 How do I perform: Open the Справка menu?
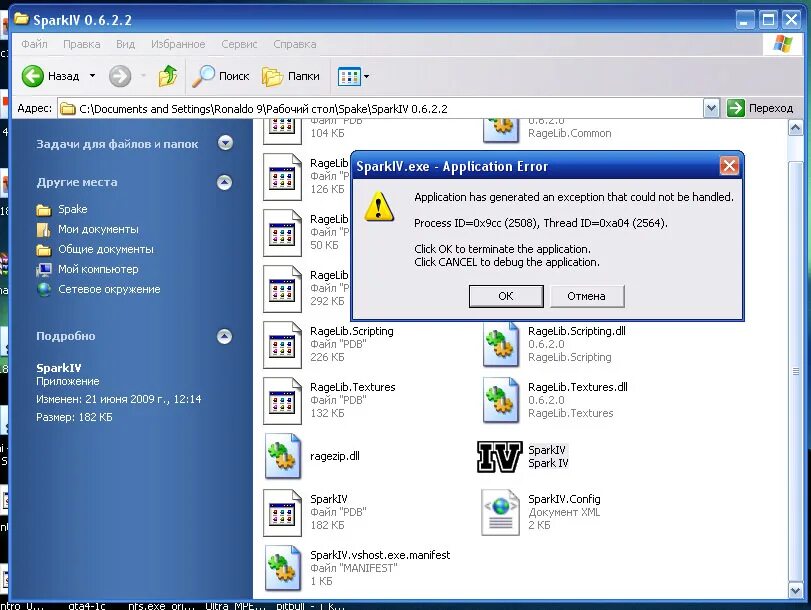tap(295, 44)
